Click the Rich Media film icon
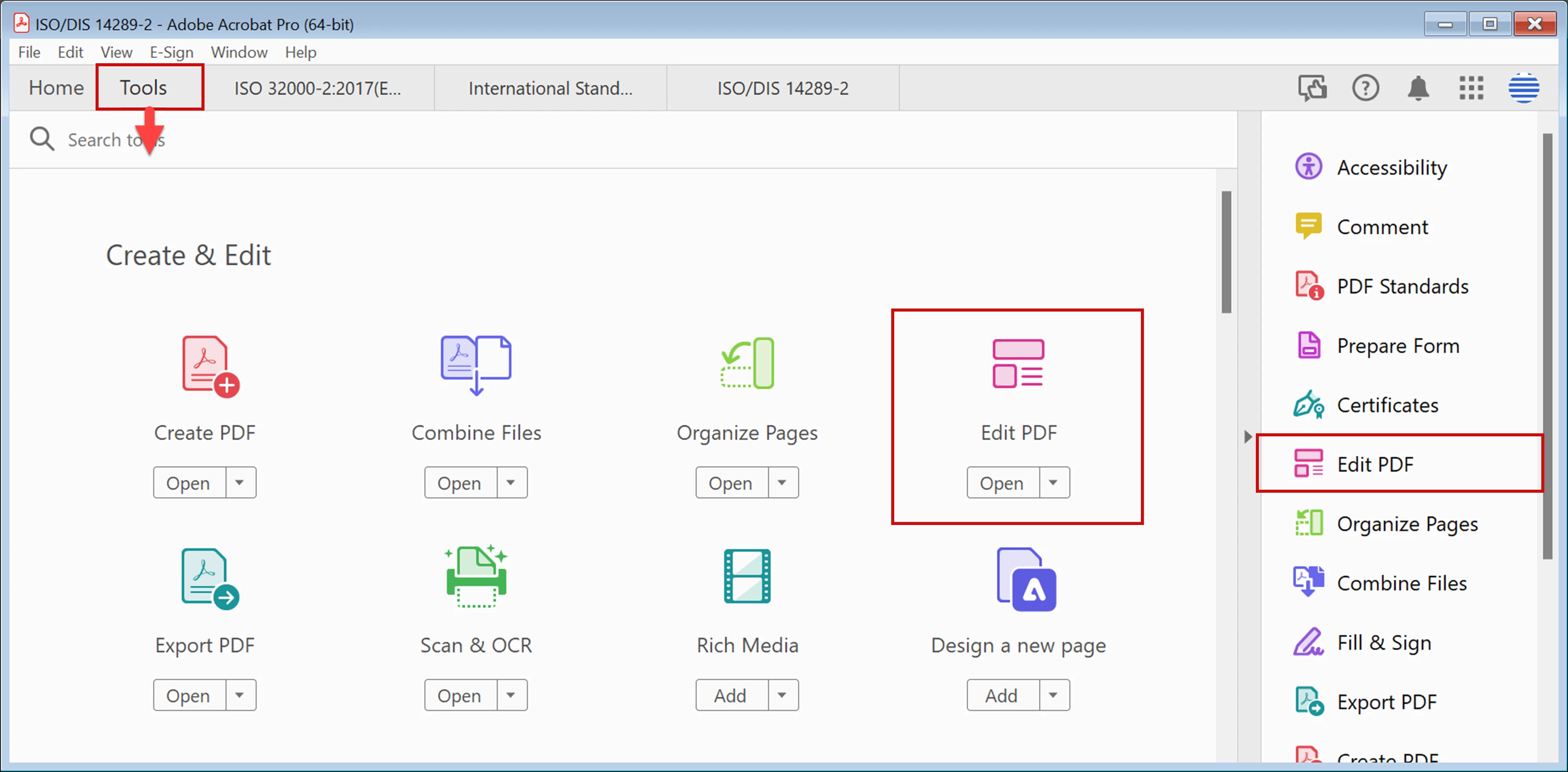1568x772 pixels. click(x=747, y=577)
